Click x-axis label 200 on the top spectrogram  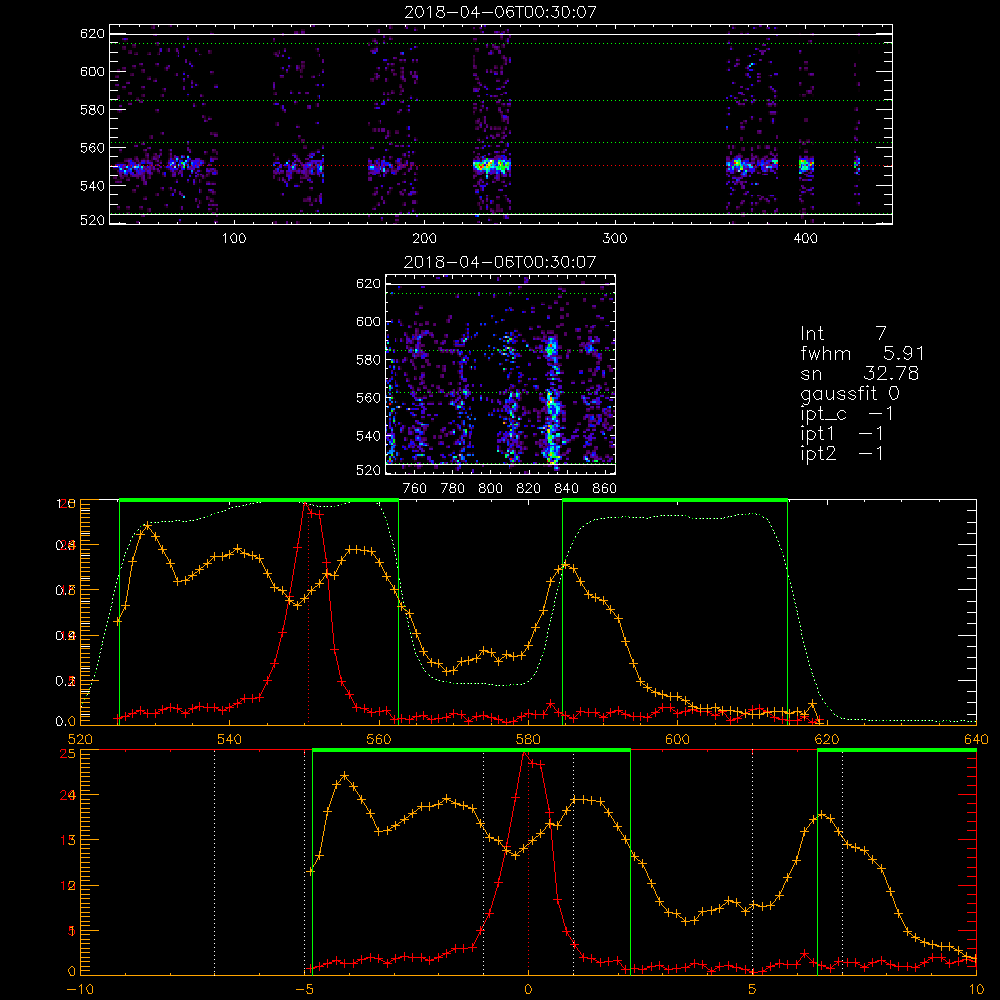coord(424,239)
